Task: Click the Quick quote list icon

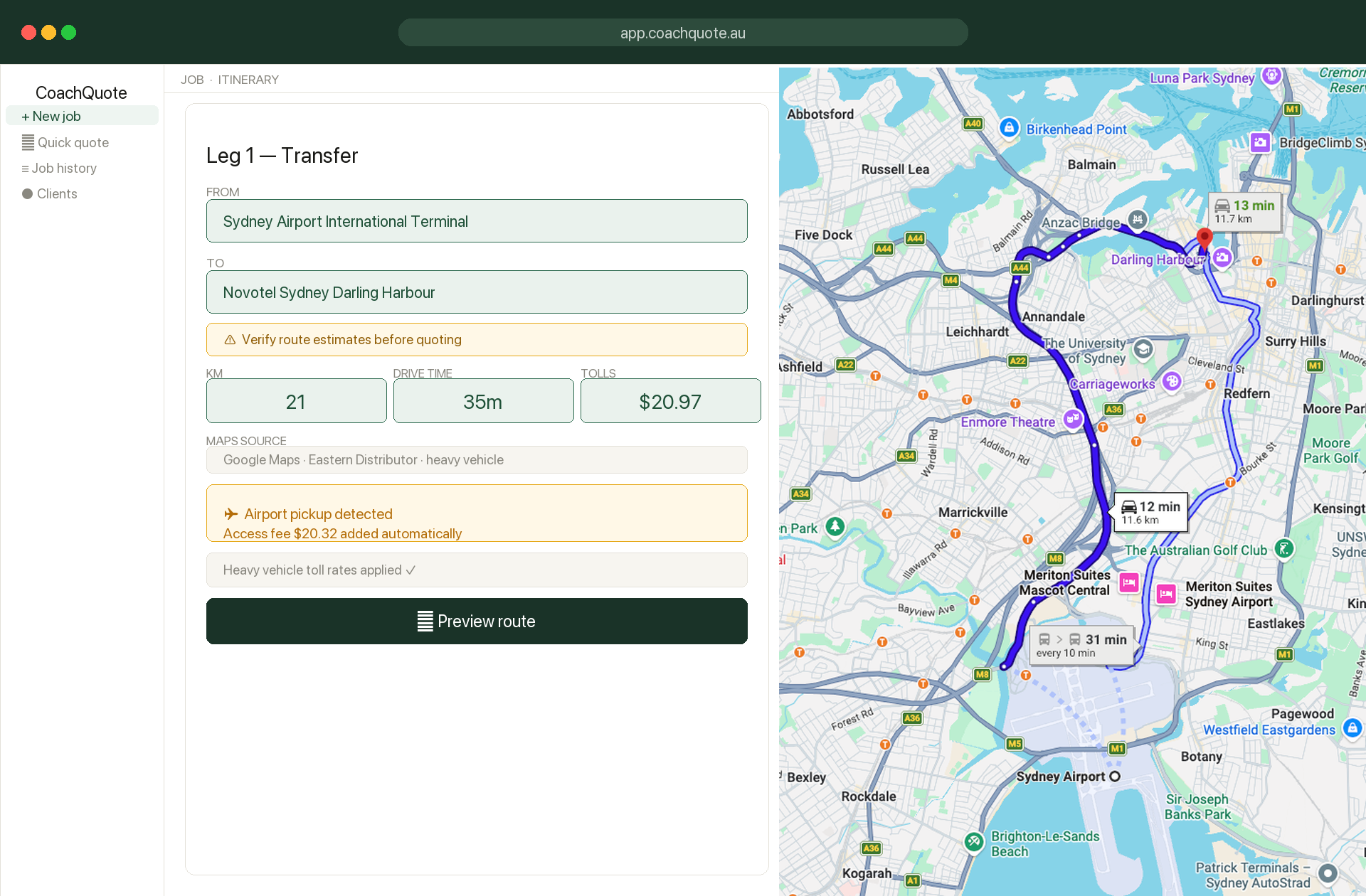Action: 28,142
